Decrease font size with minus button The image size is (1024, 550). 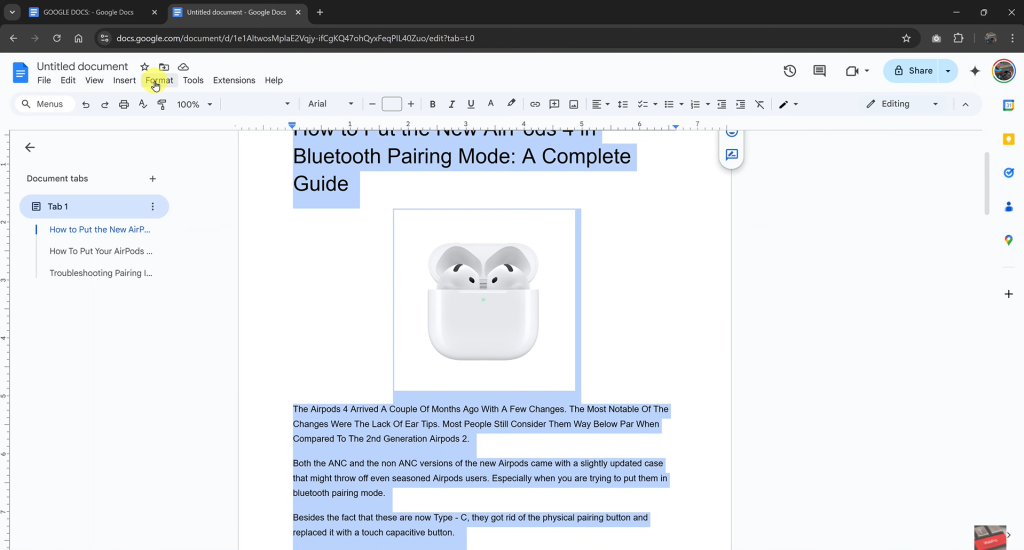click(x=372, y=105)
